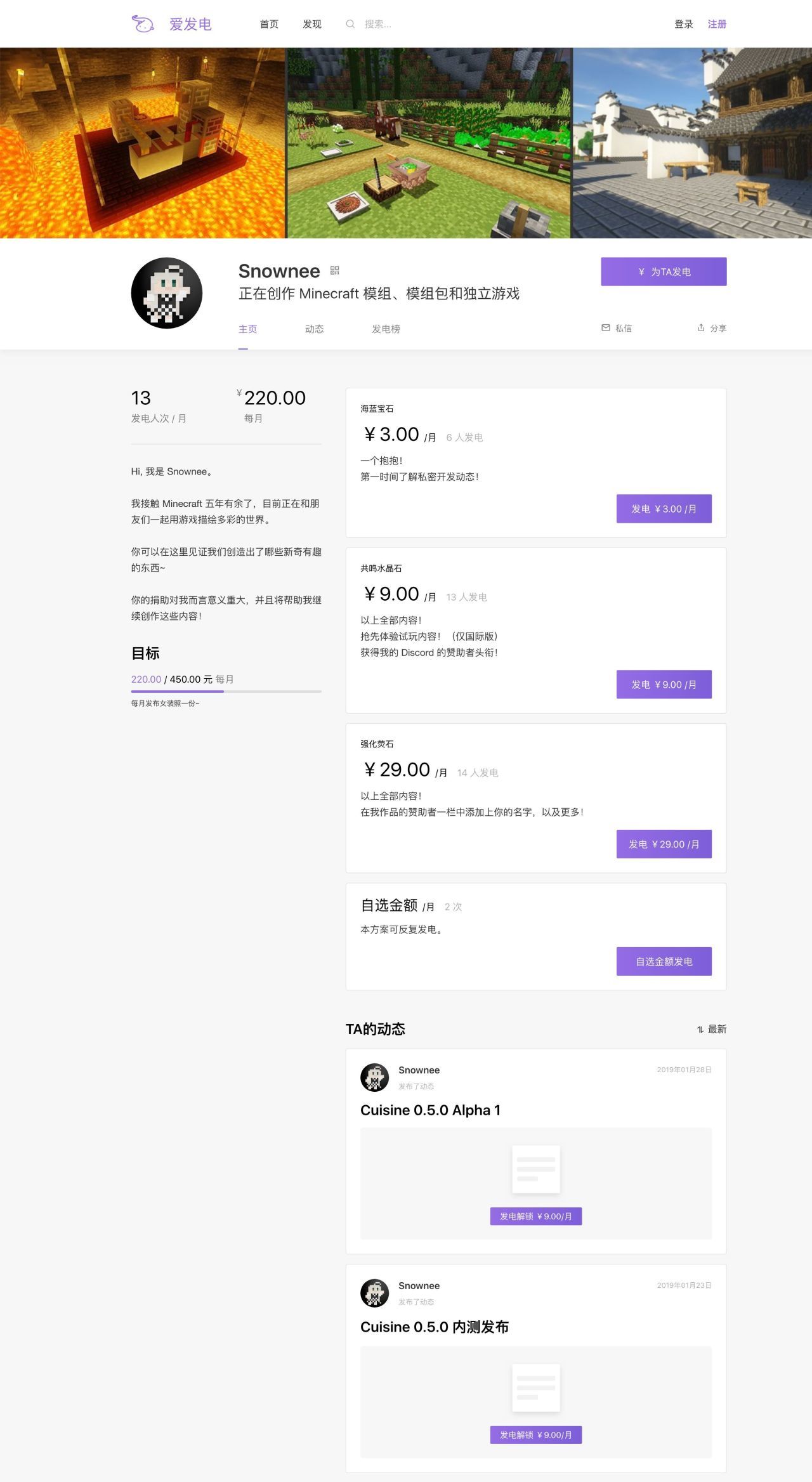Click 发电 ¥9.00/月 button
The width and height of the screenshot is (812, 1482).
664,685
